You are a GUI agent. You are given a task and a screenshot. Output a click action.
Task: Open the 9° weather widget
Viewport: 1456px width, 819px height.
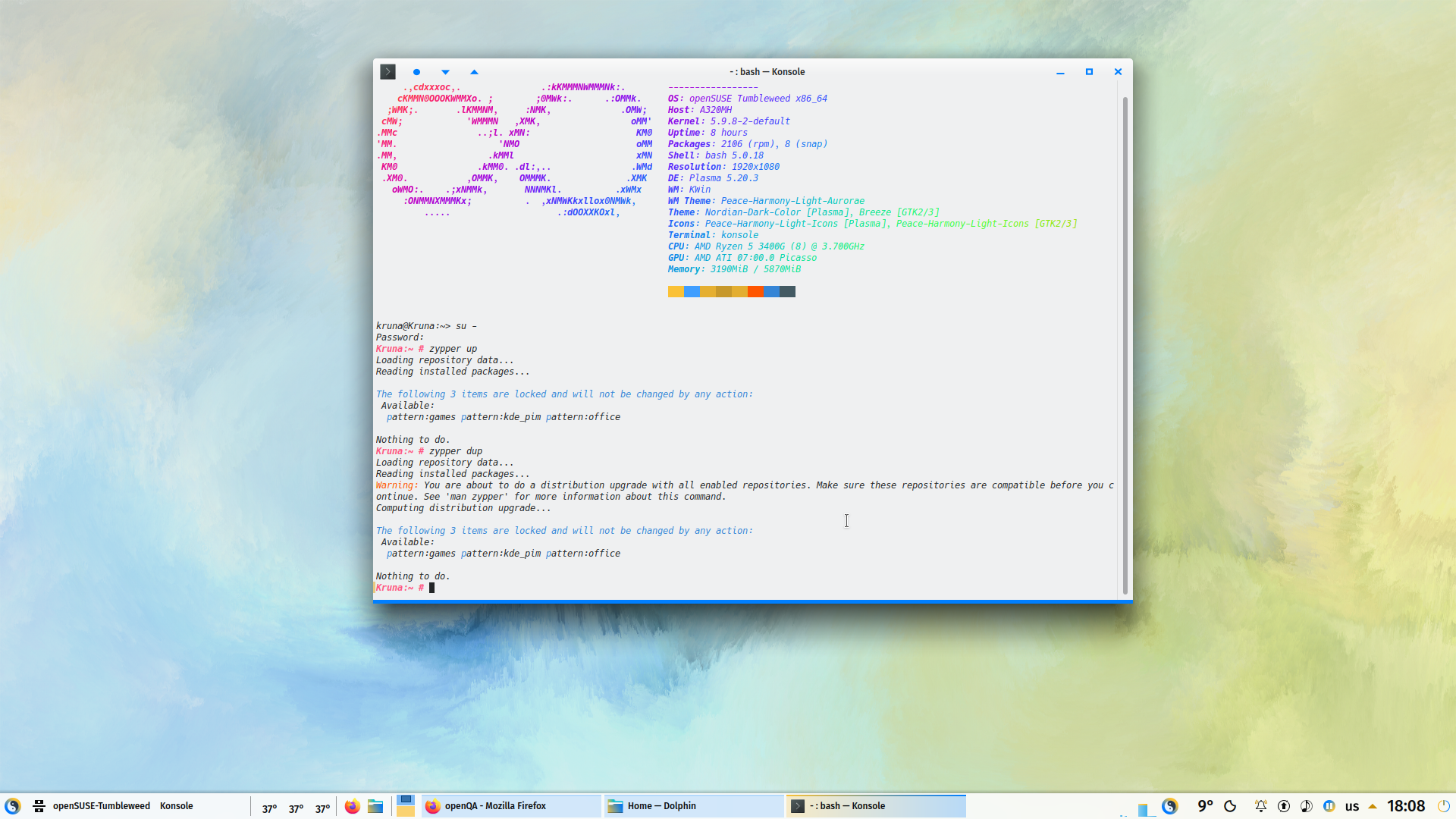click(1205, 806)
